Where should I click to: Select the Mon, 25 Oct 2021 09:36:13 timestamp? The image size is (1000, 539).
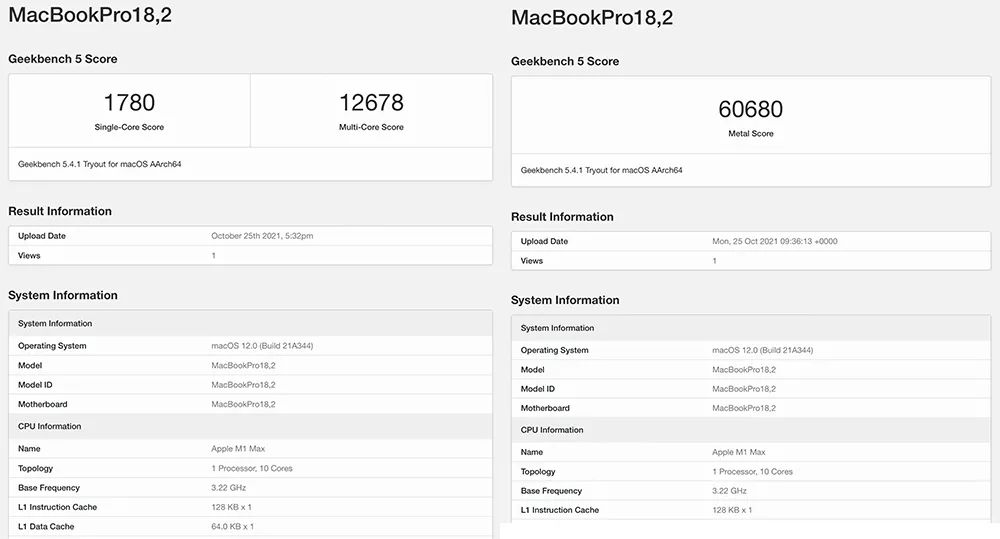(774, 241)
